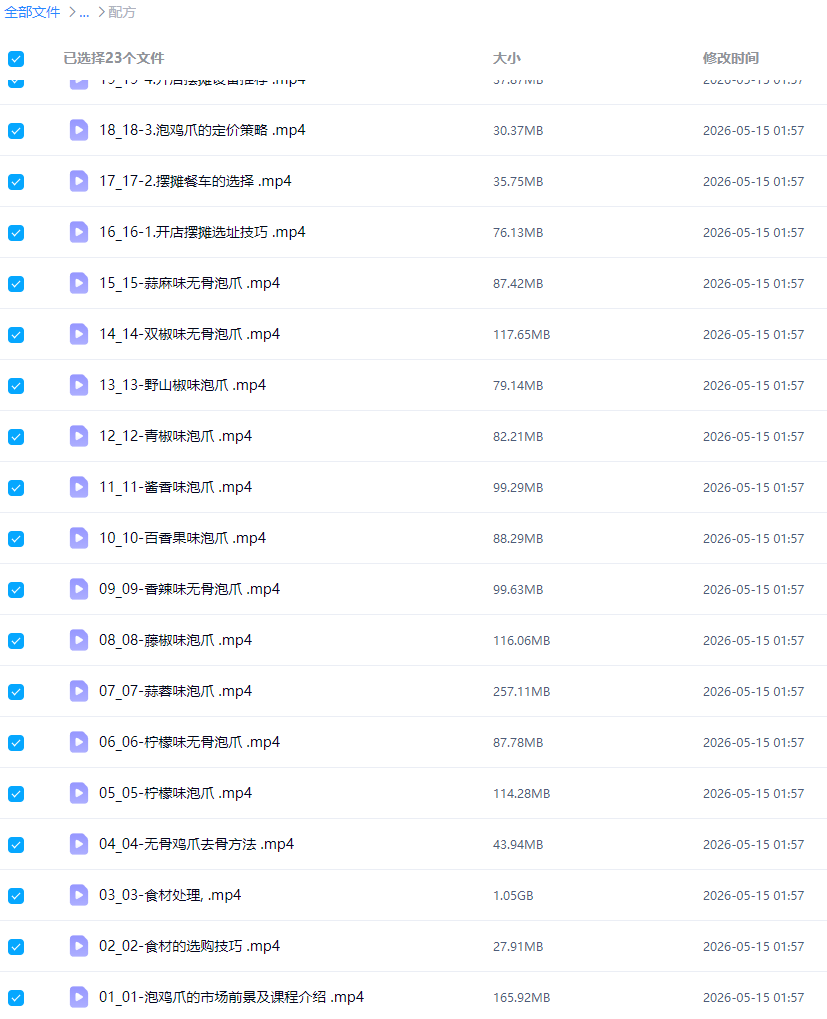The image size is (827, 1019).
Task: Click video icon of 06_06-柠檬味无骨泡爪 .mp4
Action: 79,743
